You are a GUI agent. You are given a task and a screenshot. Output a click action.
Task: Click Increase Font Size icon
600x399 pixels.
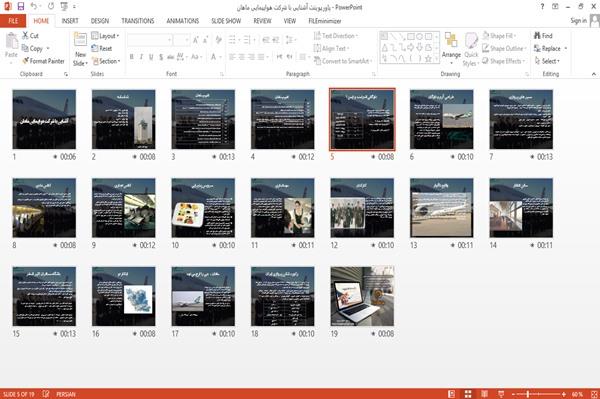pyautogui.click(x=196, y=40)
